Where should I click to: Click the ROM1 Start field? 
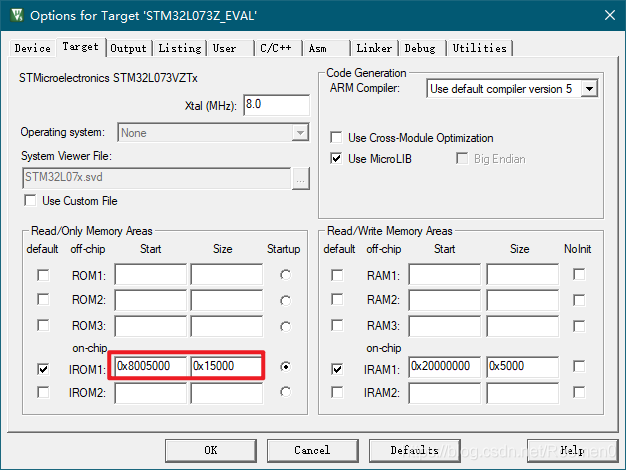pyautogui.click(x=151, y=274)
